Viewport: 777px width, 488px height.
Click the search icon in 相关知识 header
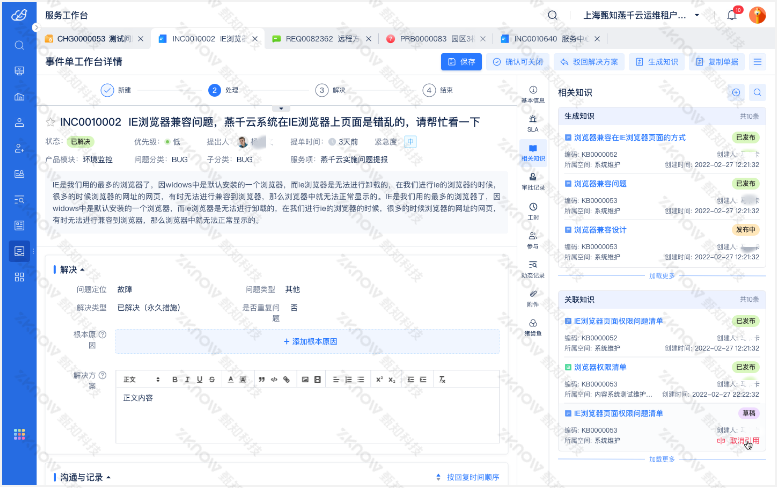tap(757, 92)
